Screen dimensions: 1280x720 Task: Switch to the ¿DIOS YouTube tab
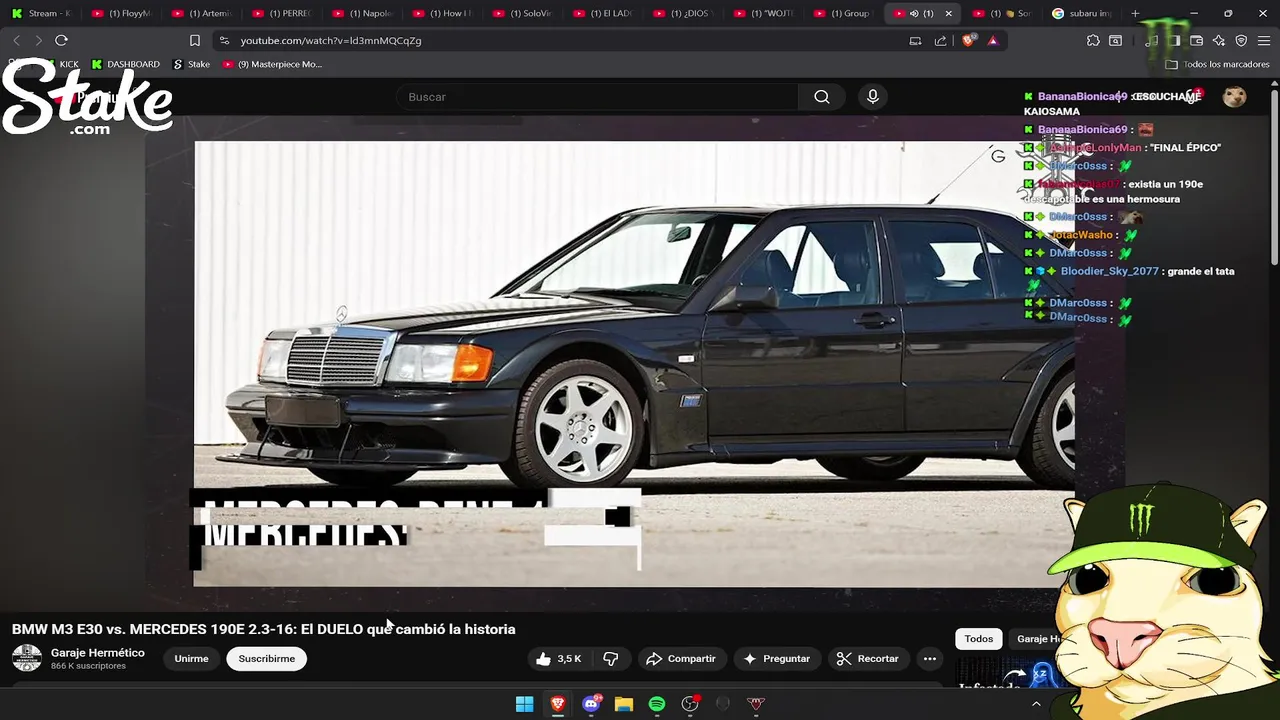(684, 13)
